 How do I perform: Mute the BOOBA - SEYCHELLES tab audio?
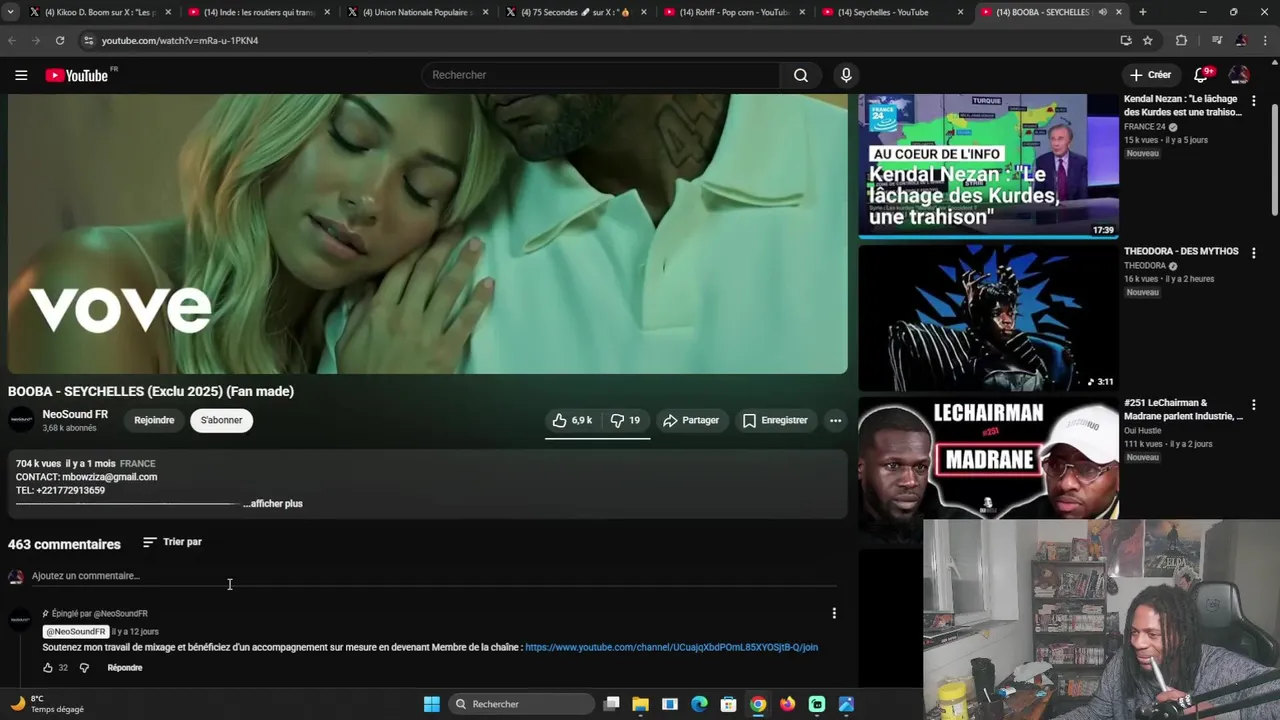[x=1103, y=12]
